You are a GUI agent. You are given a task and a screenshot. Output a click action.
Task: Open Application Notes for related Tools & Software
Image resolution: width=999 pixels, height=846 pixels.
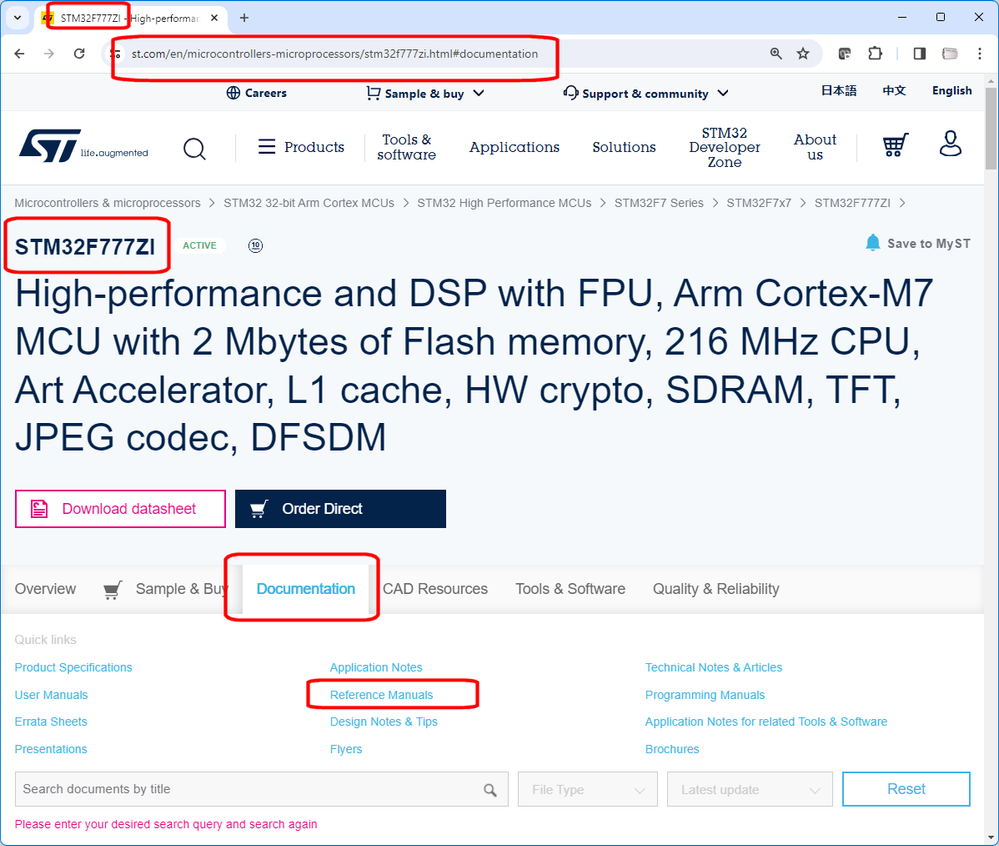(766, 722)
